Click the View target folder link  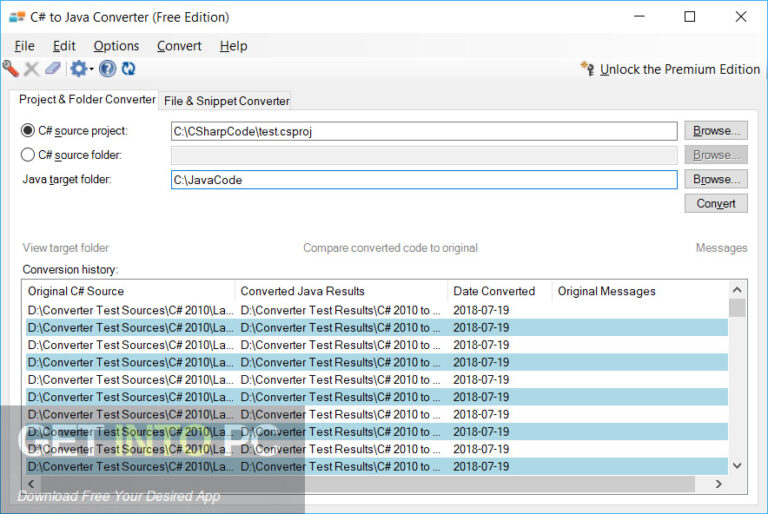[66, 248]
